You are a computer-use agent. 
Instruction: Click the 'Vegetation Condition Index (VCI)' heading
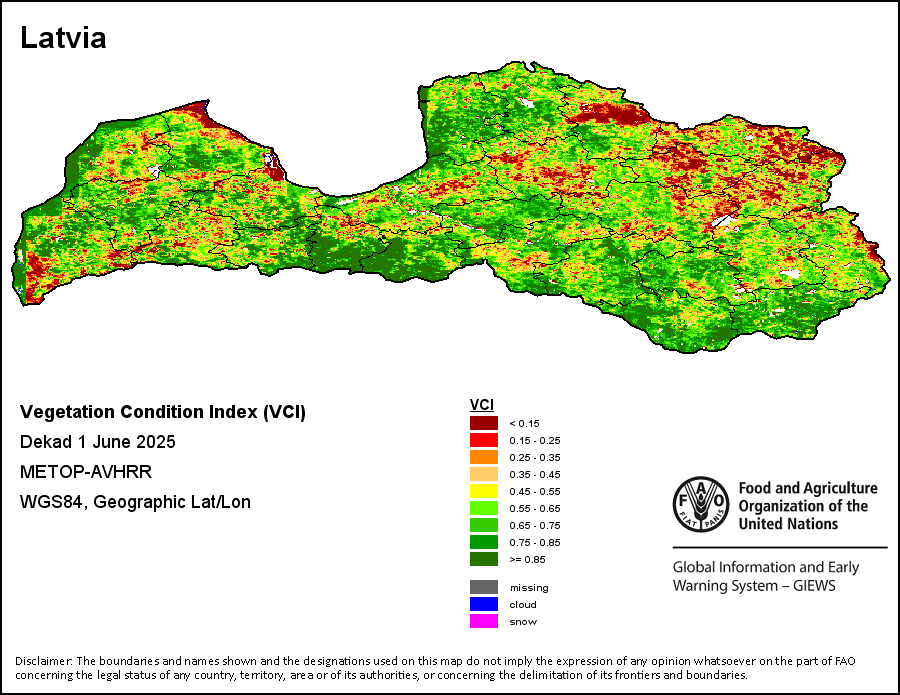pyautogui.click(x=163, y=412)
